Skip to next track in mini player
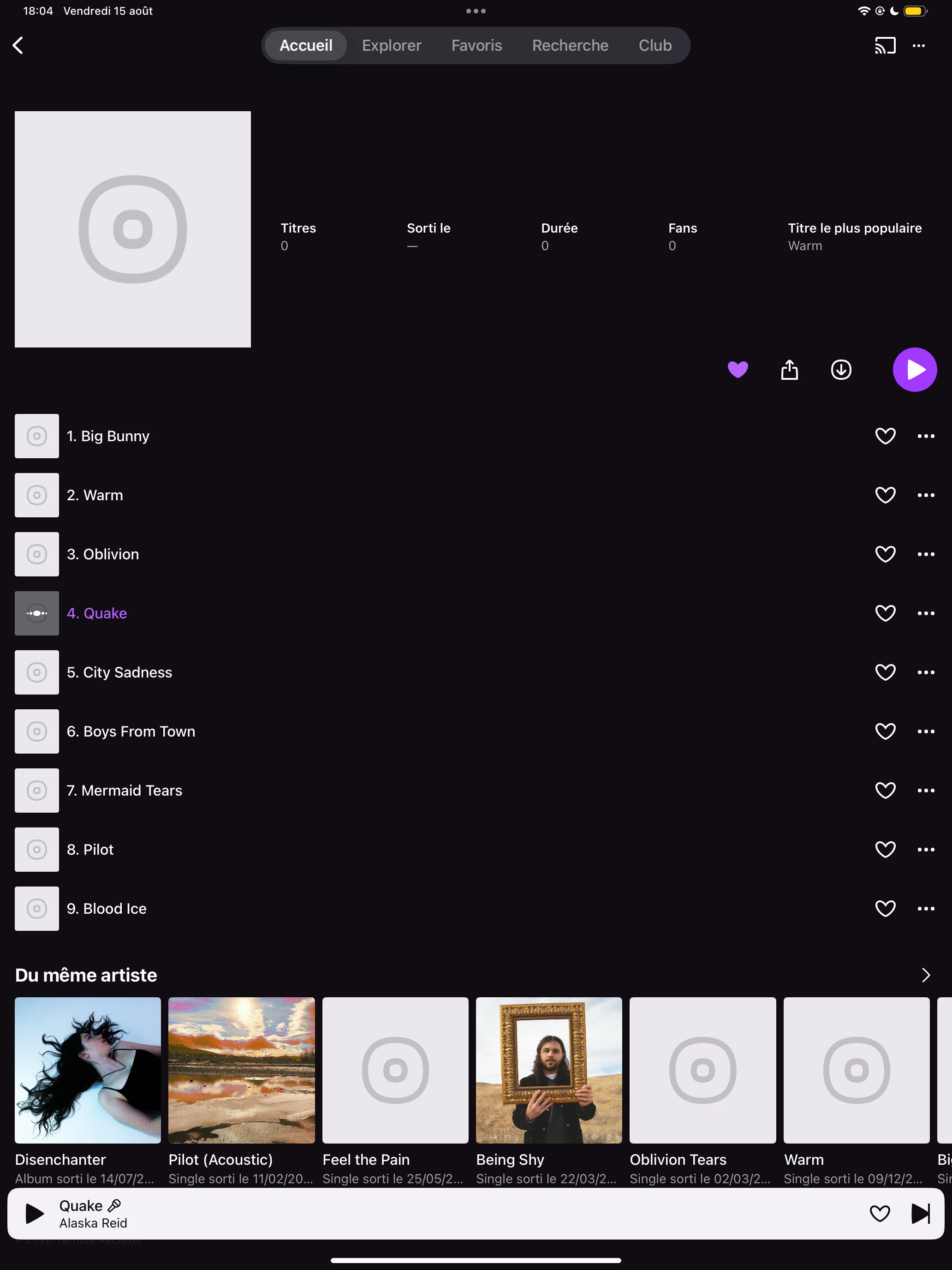The image size is (952, 1270). click(x=920, y=1213)
